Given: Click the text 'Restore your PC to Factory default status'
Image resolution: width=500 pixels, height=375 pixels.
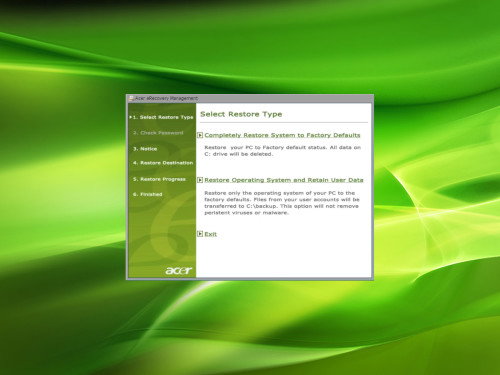Looking at the screenshot, I should coord(265,147).
